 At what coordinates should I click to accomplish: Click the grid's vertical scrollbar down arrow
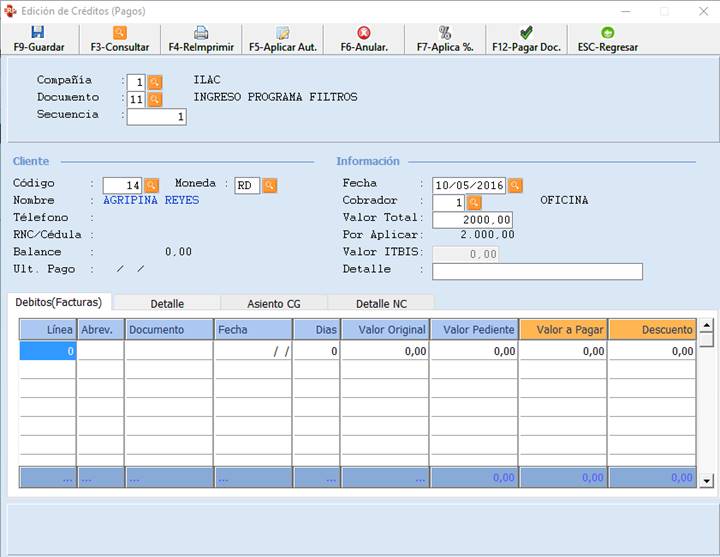[x=707, y=481]
